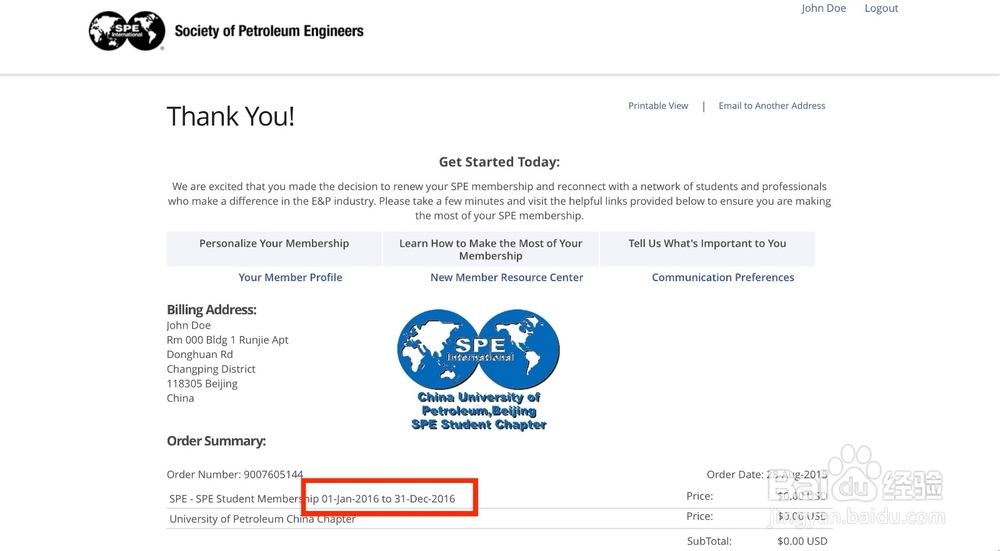Select Order Number 9007605144
This screenshot has height=551, width=1000.
235,474
